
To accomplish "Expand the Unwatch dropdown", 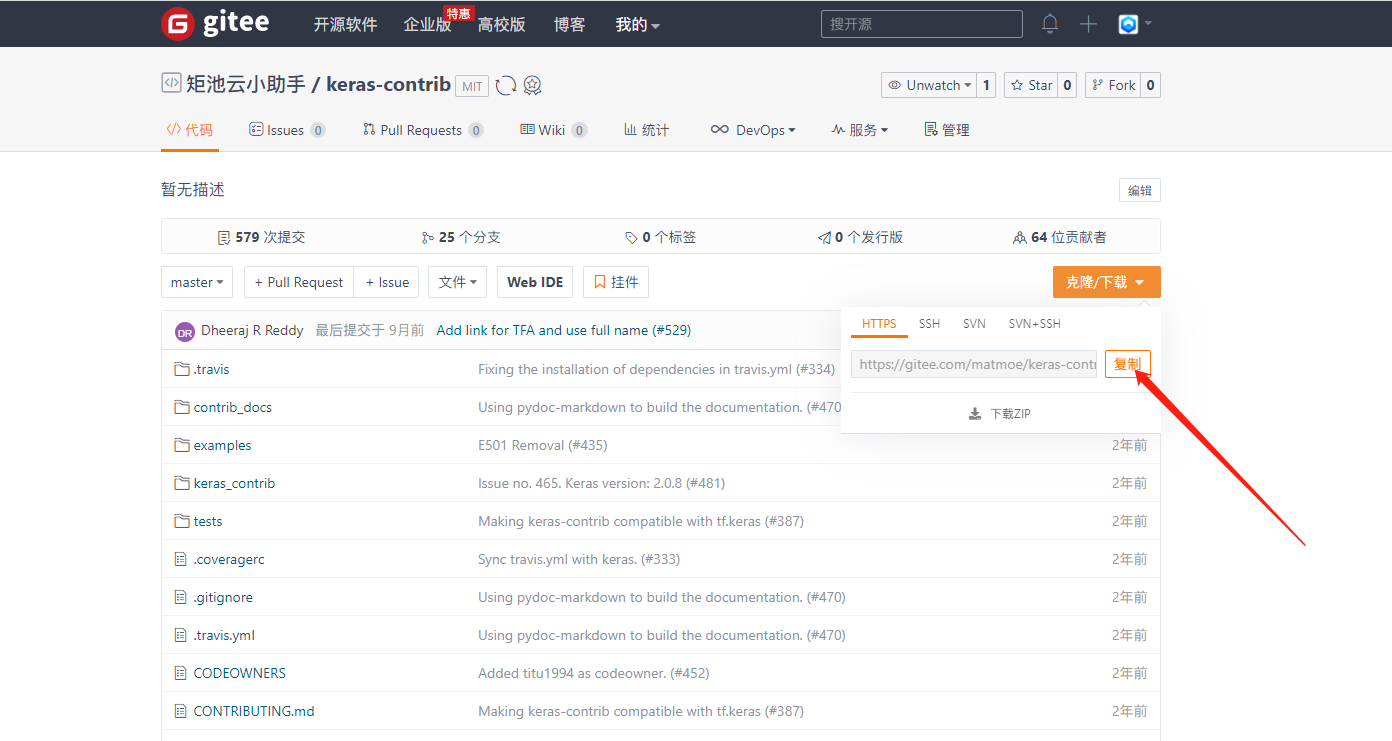I will point(929,85).
